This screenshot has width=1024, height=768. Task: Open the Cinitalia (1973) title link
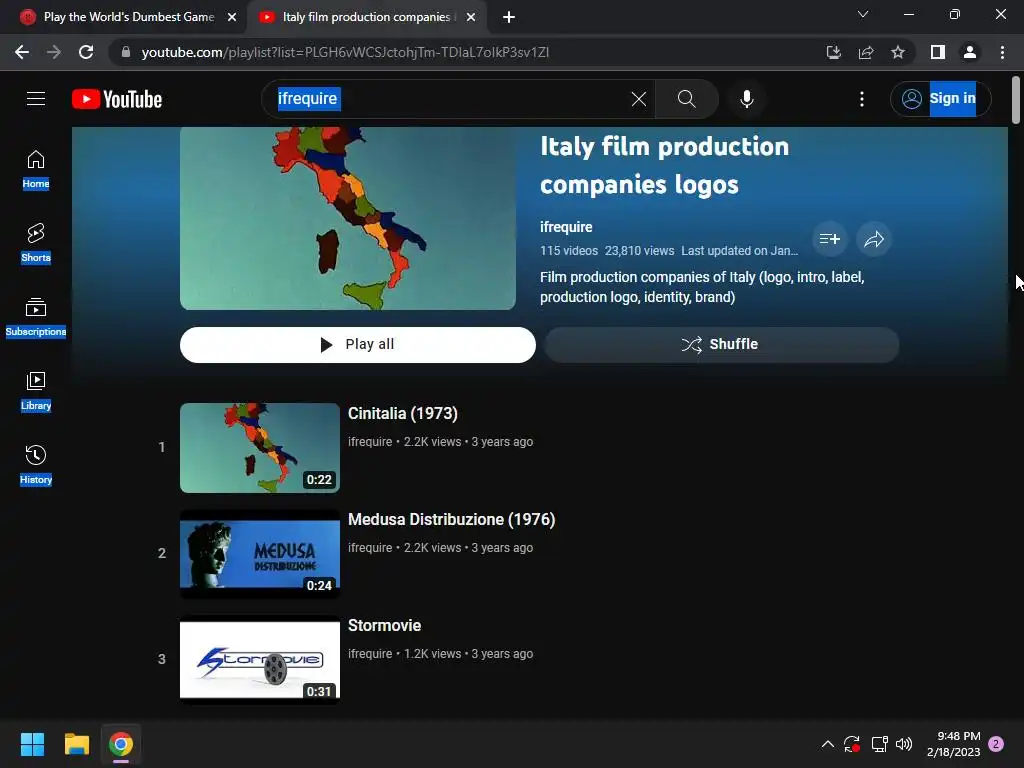pos(403,414)
